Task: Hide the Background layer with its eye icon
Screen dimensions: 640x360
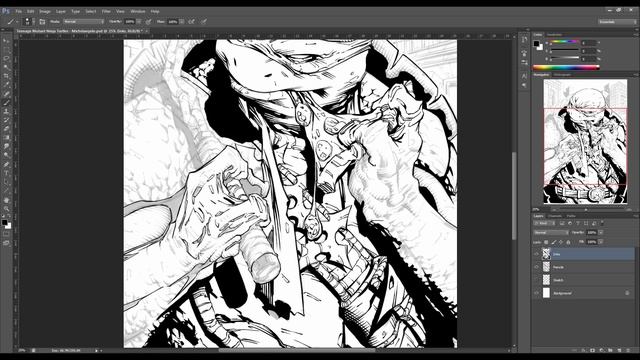Action: (536, 293)
